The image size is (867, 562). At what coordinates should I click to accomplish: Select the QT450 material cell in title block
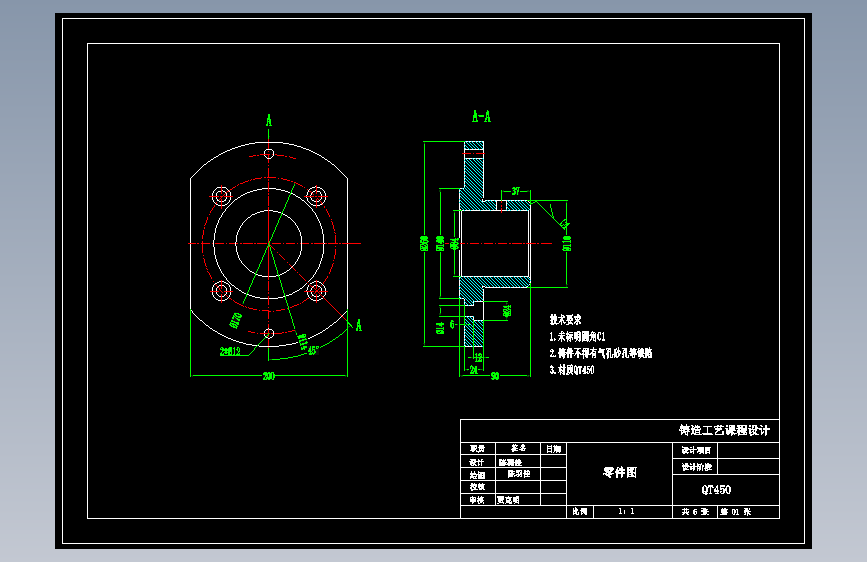tap(726, 490)
